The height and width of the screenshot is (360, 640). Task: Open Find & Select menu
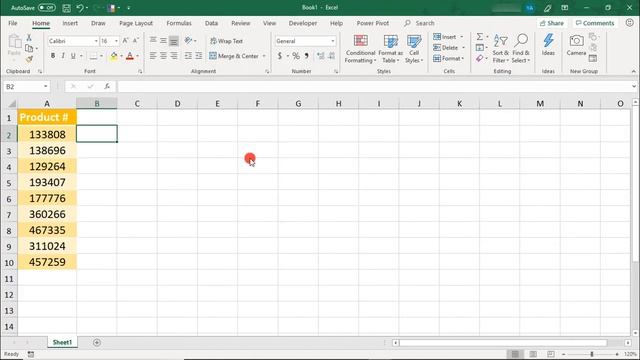[x=521, y=49]
